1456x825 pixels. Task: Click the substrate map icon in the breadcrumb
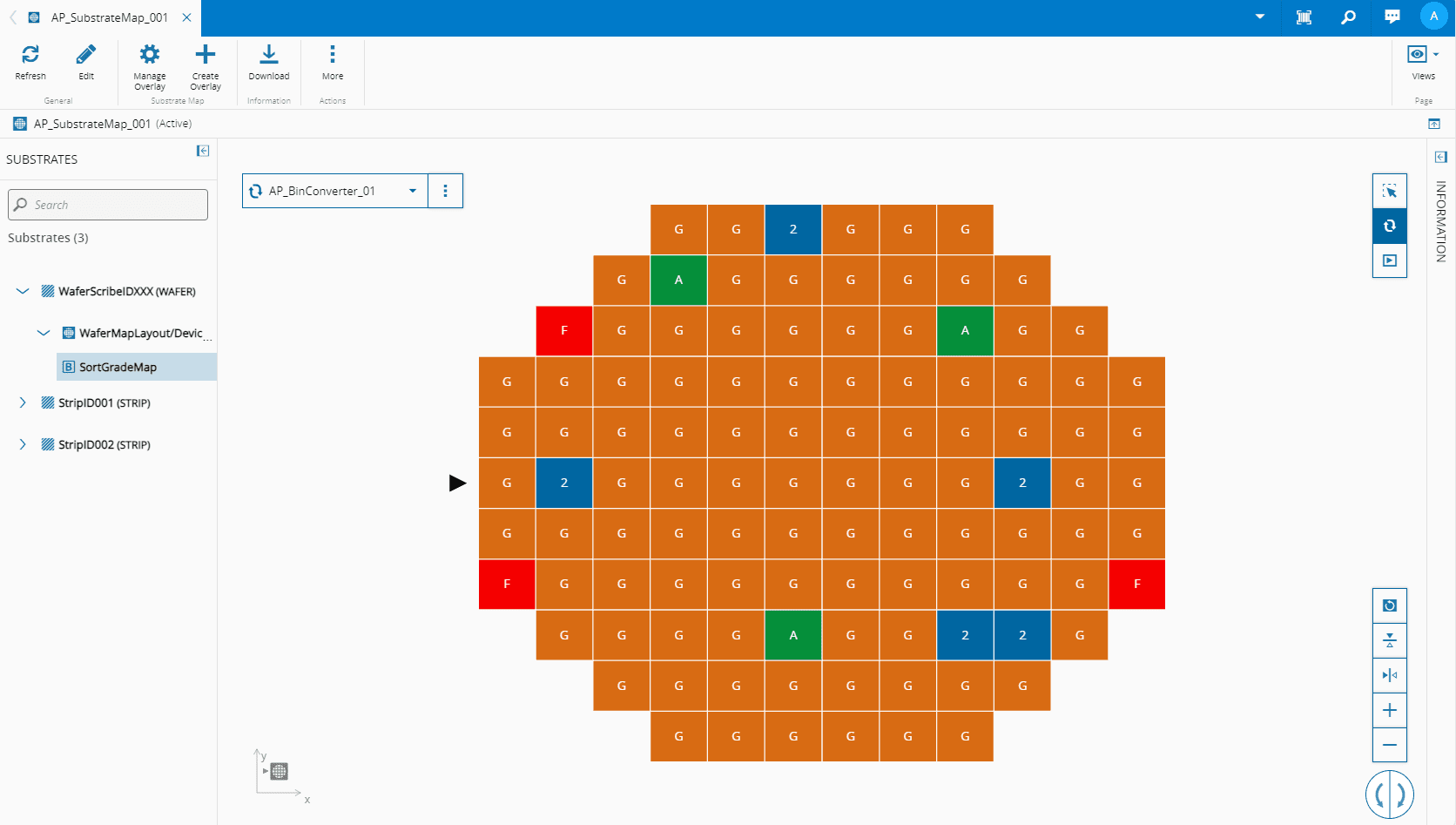(x=20, y=124)
